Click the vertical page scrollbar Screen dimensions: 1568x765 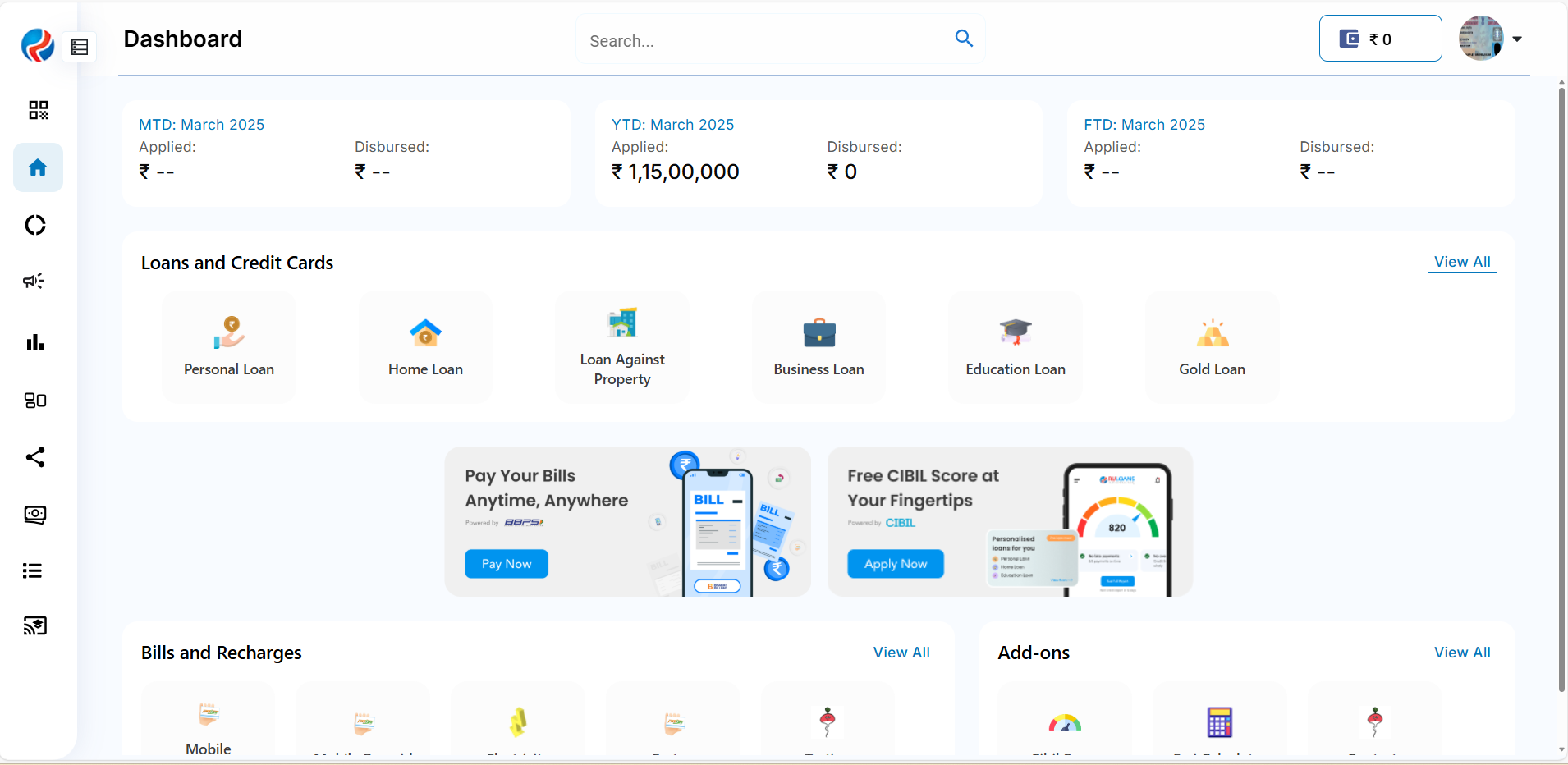click(x=1561, y=386)
